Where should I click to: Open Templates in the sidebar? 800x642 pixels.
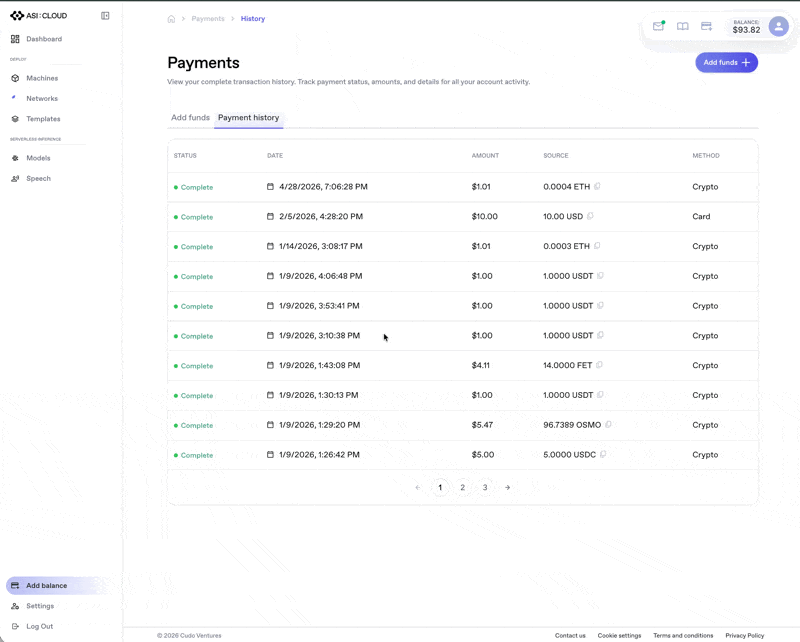click(x=43, y=119)
